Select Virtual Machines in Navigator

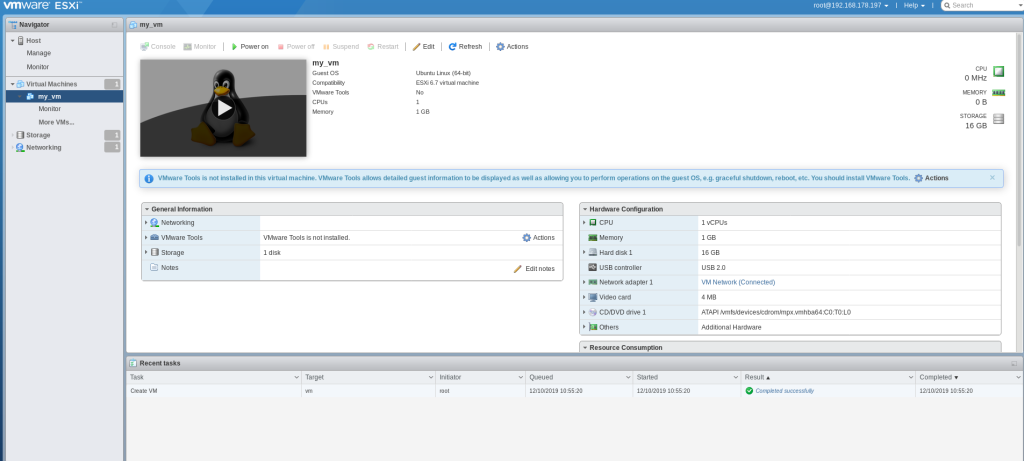(52, 84)
